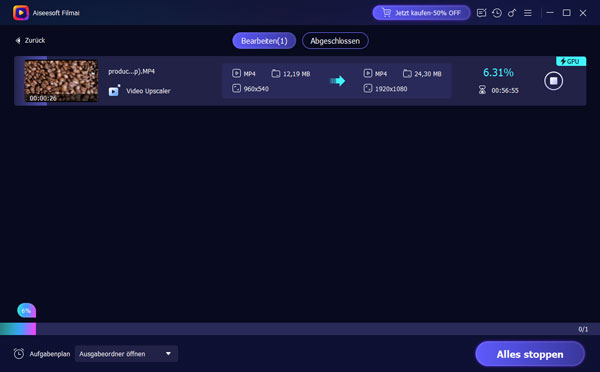The width and height of the screenshot is (600, 372).
Task: Stop the current upscaling task
Action: pos(553,81)
